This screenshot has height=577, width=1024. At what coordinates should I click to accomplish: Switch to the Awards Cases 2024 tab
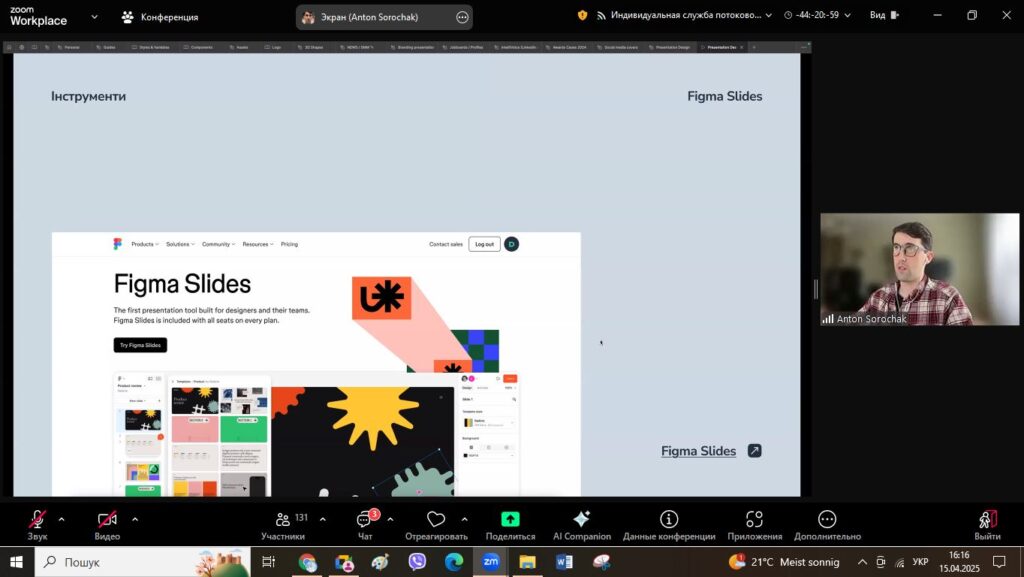567,47
